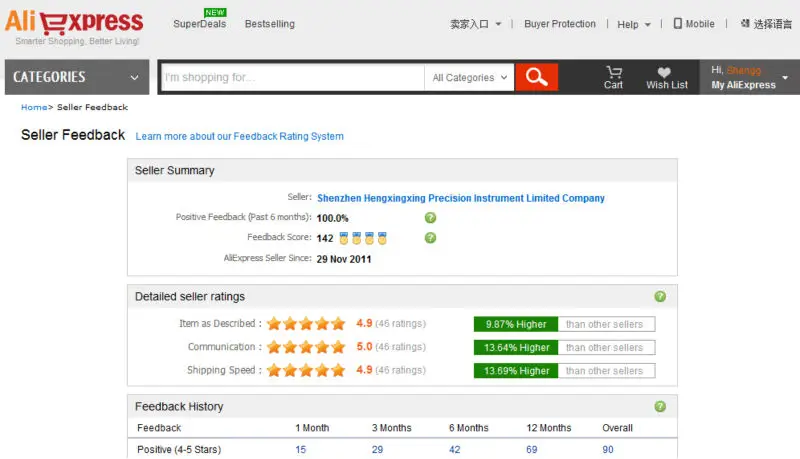Click the 13.64% Higher green bar
Screen dimensions: 800x459
[x=516, y=347]
